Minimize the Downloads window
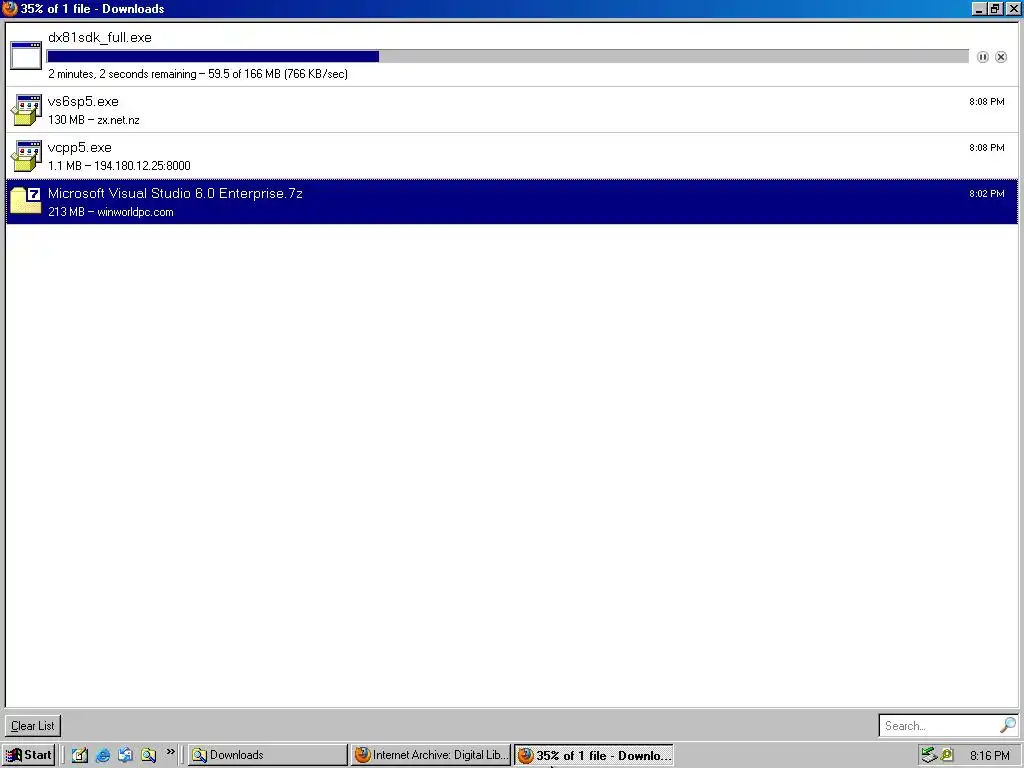 978,8
